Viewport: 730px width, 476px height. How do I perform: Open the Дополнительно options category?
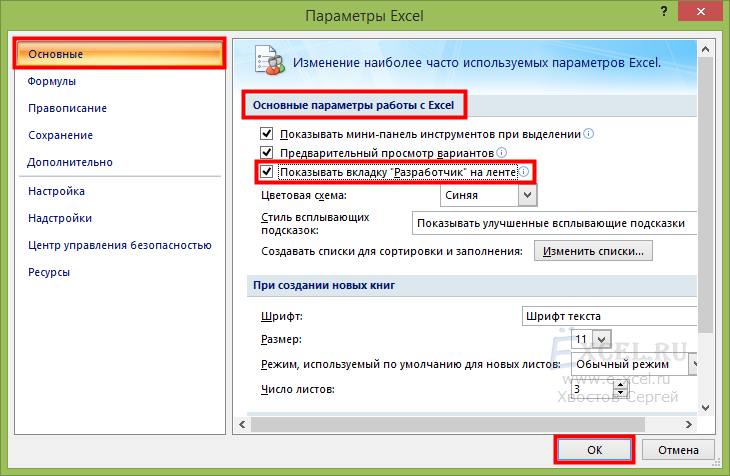pos(70,162)
